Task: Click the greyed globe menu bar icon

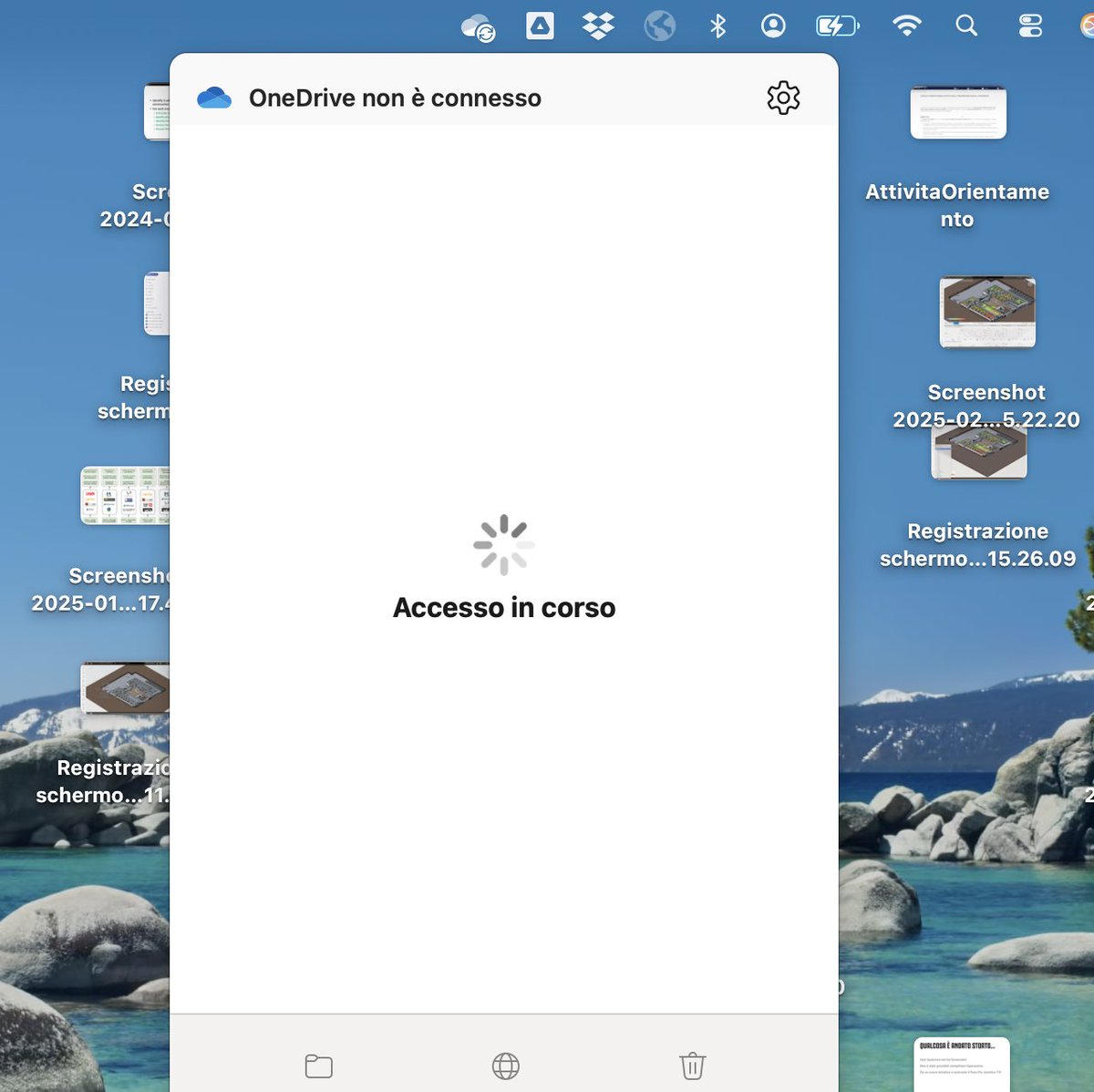Action: 659,26
